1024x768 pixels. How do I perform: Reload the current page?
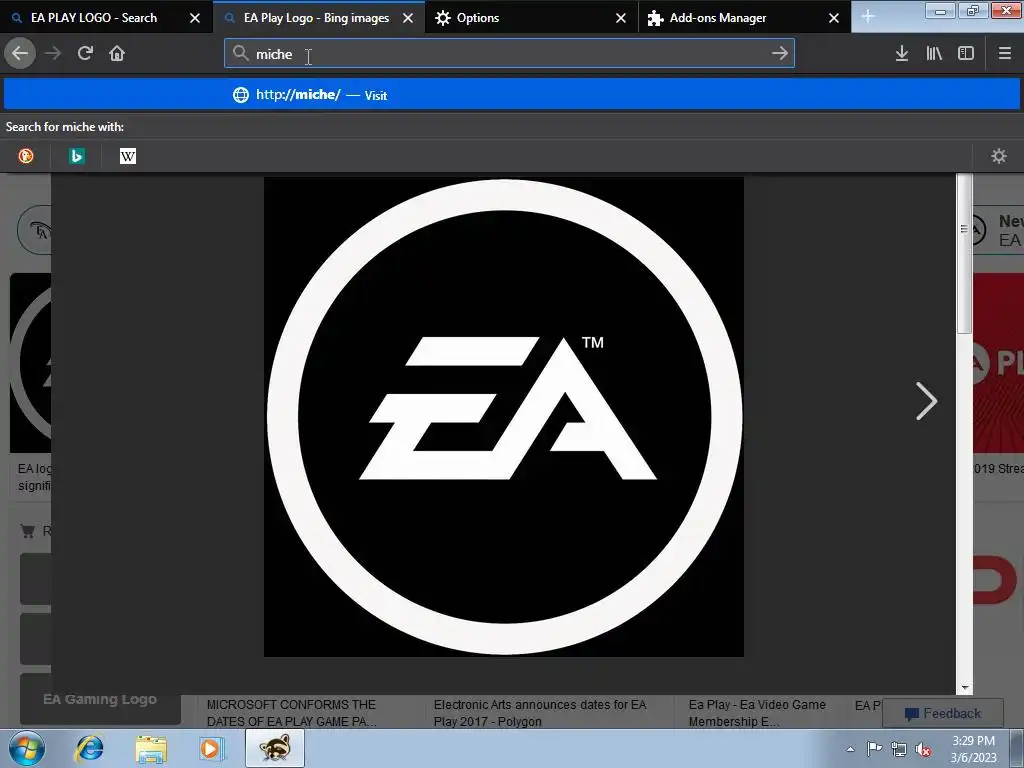pos(85,54)
